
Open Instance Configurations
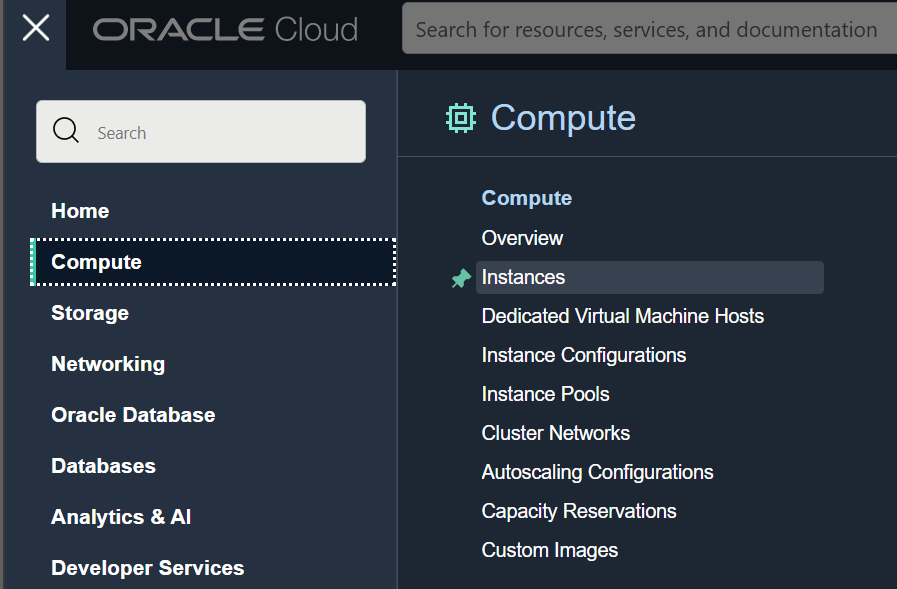point(584,355)
